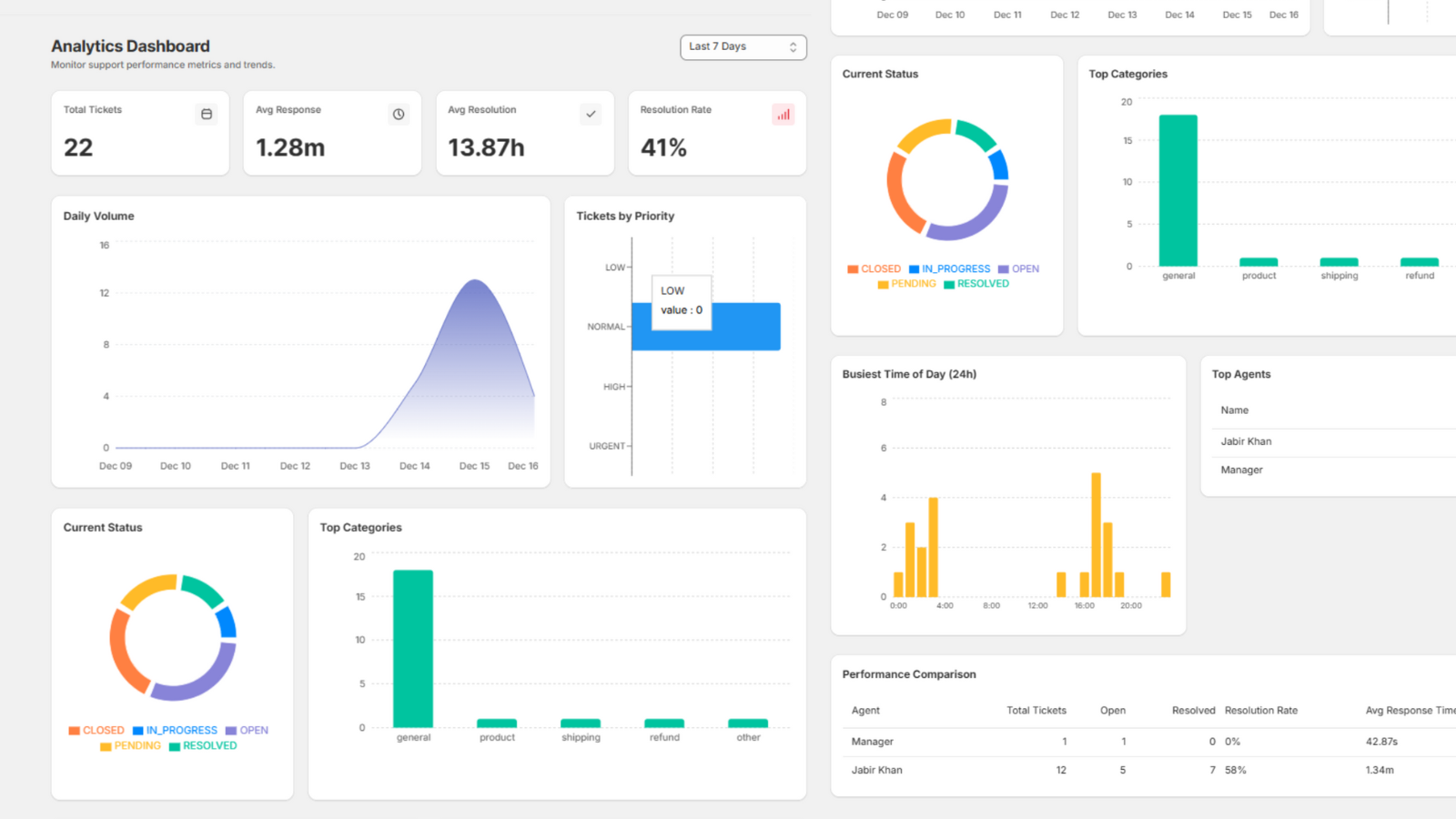Click the Agent column header
Image resolution: width=1456 pixels, height=819 pixels.
coord(865,710)
